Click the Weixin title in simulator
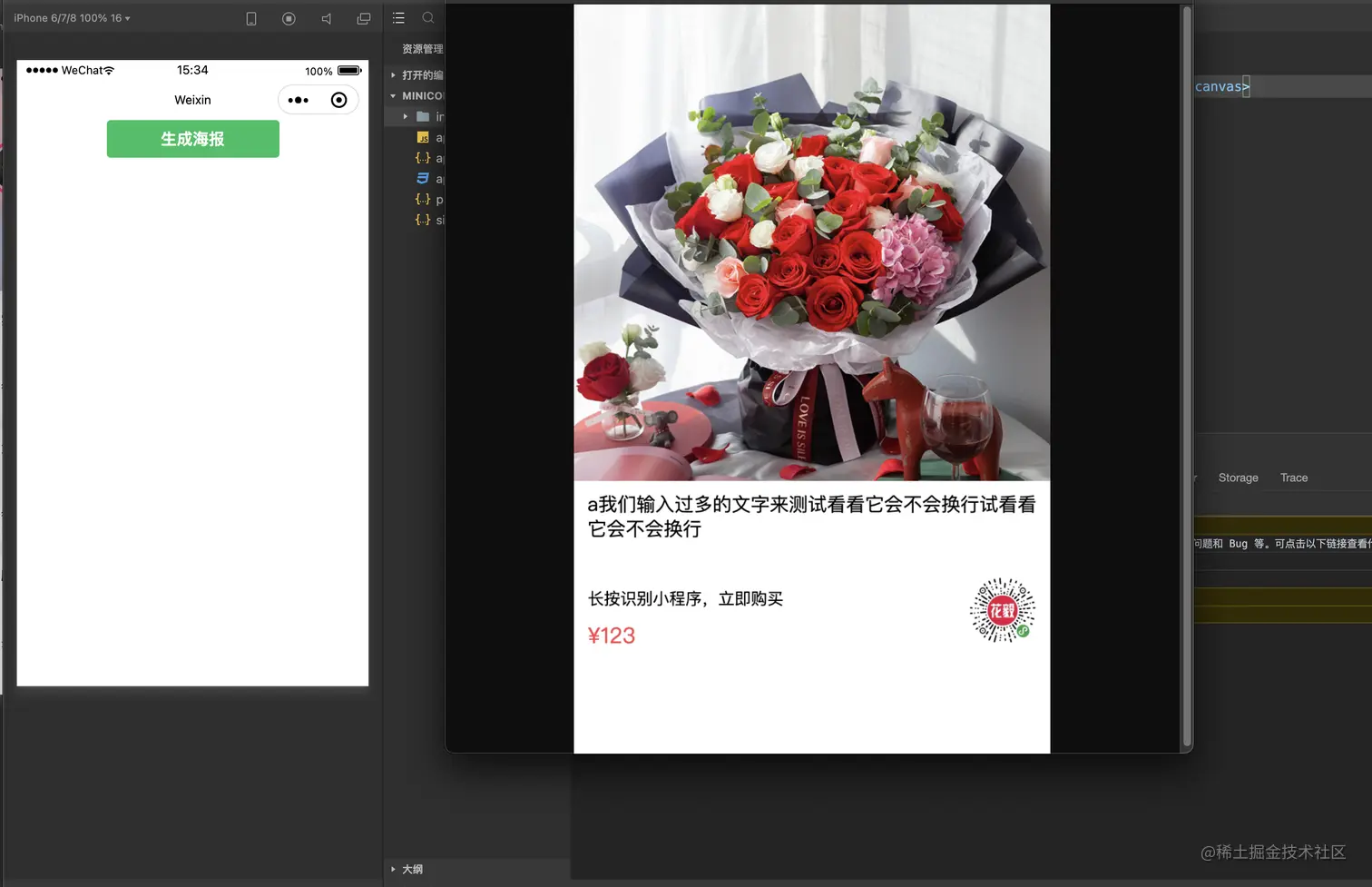The image size is (1372, 887). [192, 100]
